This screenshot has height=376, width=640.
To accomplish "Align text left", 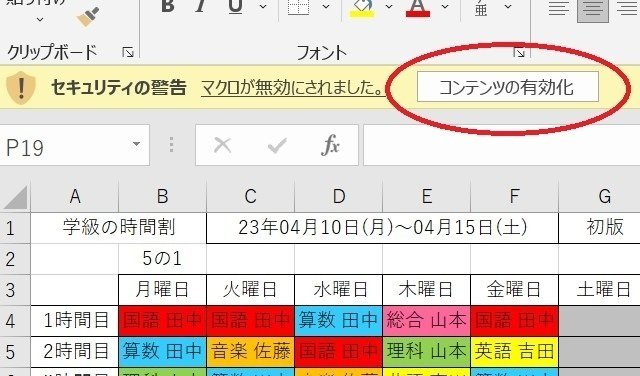I will 559,7.
